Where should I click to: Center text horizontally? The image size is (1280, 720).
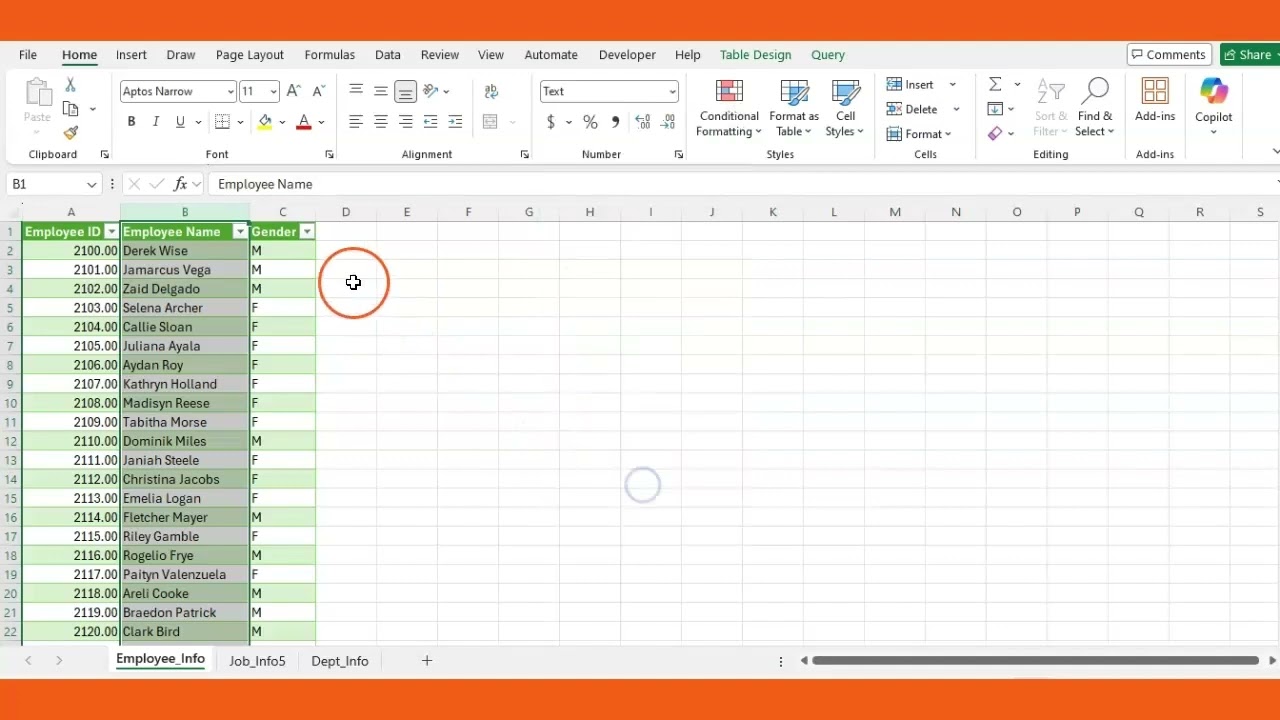[380, 122]
